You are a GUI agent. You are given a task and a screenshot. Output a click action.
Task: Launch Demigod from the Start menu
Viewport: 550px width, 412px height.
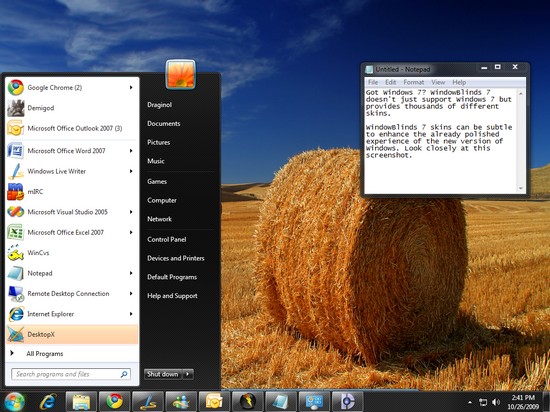point(72,108)
